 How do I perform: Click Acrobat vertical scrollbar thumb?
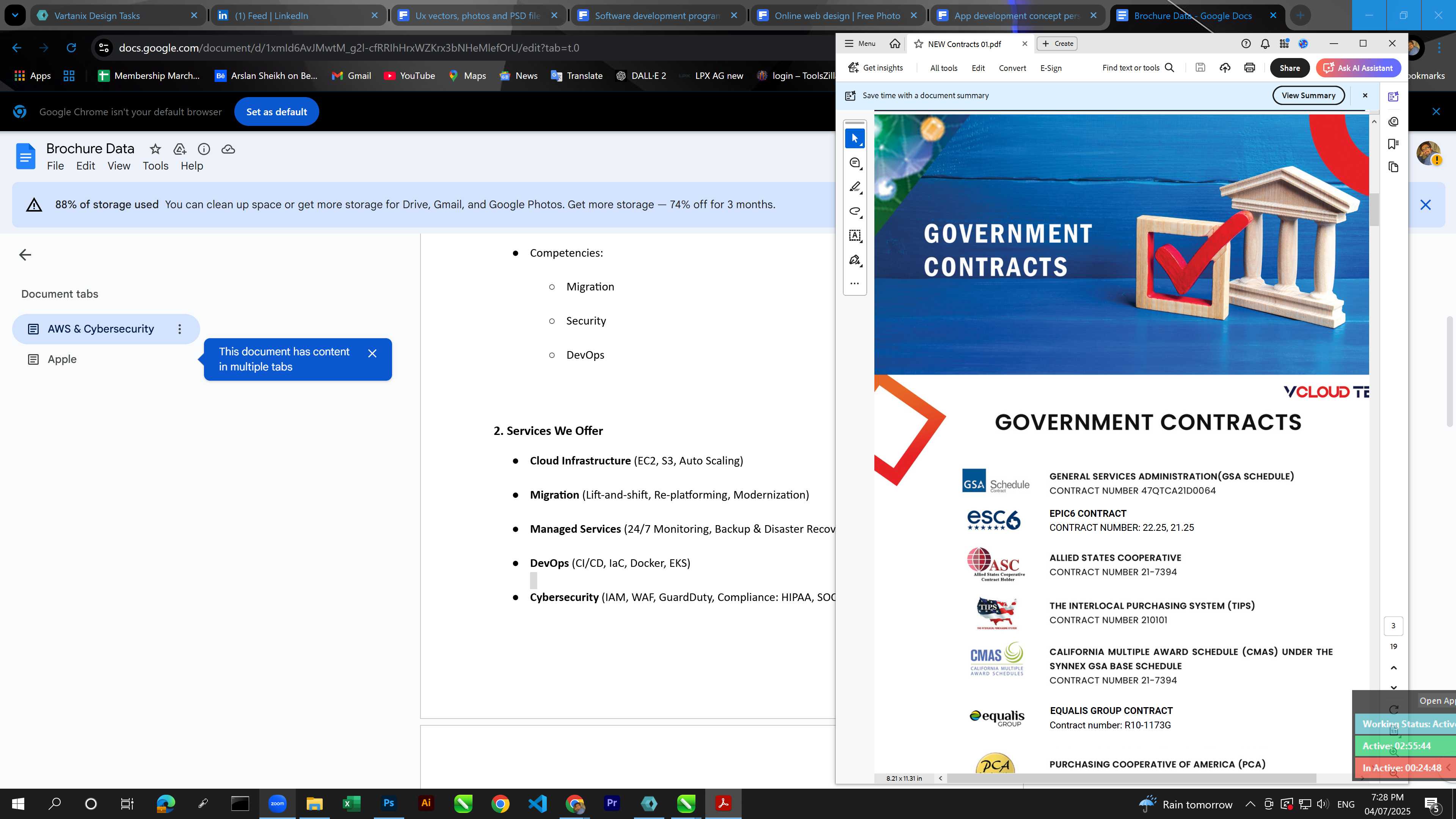click(x=1374, y=210)
